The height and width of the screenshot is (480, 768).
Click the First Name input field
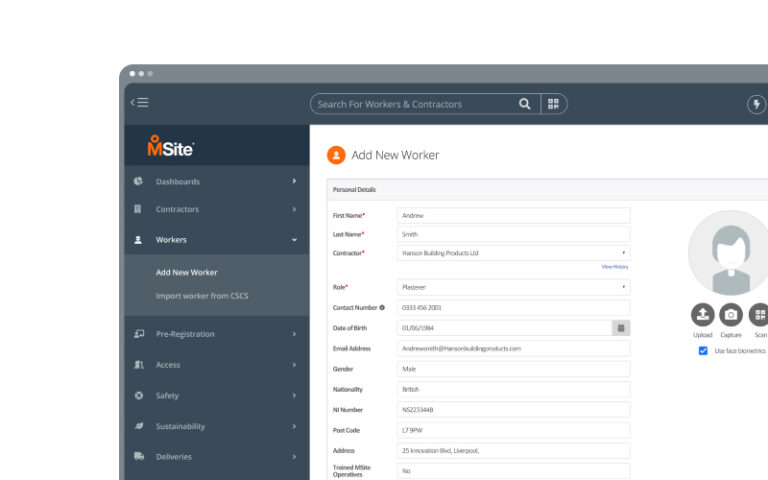(x=513, y=215)
